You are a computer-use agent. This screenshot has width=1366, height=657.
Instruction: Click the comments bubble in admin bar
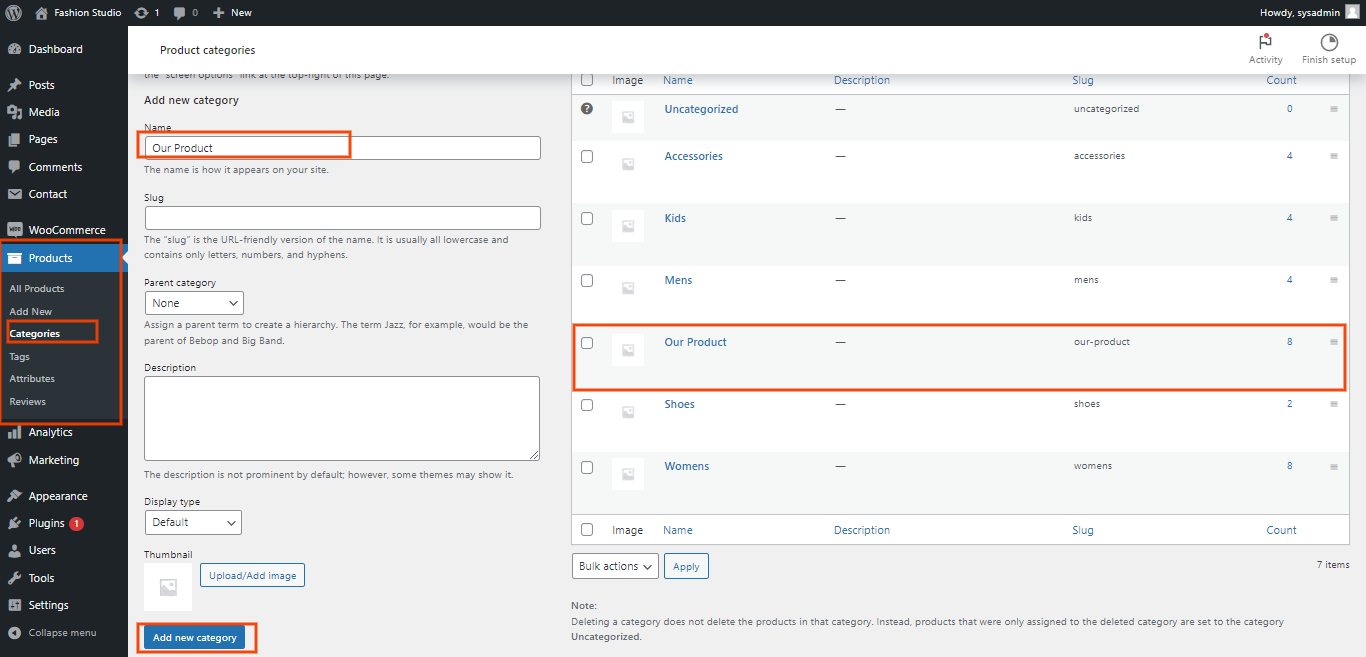click(179, 12)
